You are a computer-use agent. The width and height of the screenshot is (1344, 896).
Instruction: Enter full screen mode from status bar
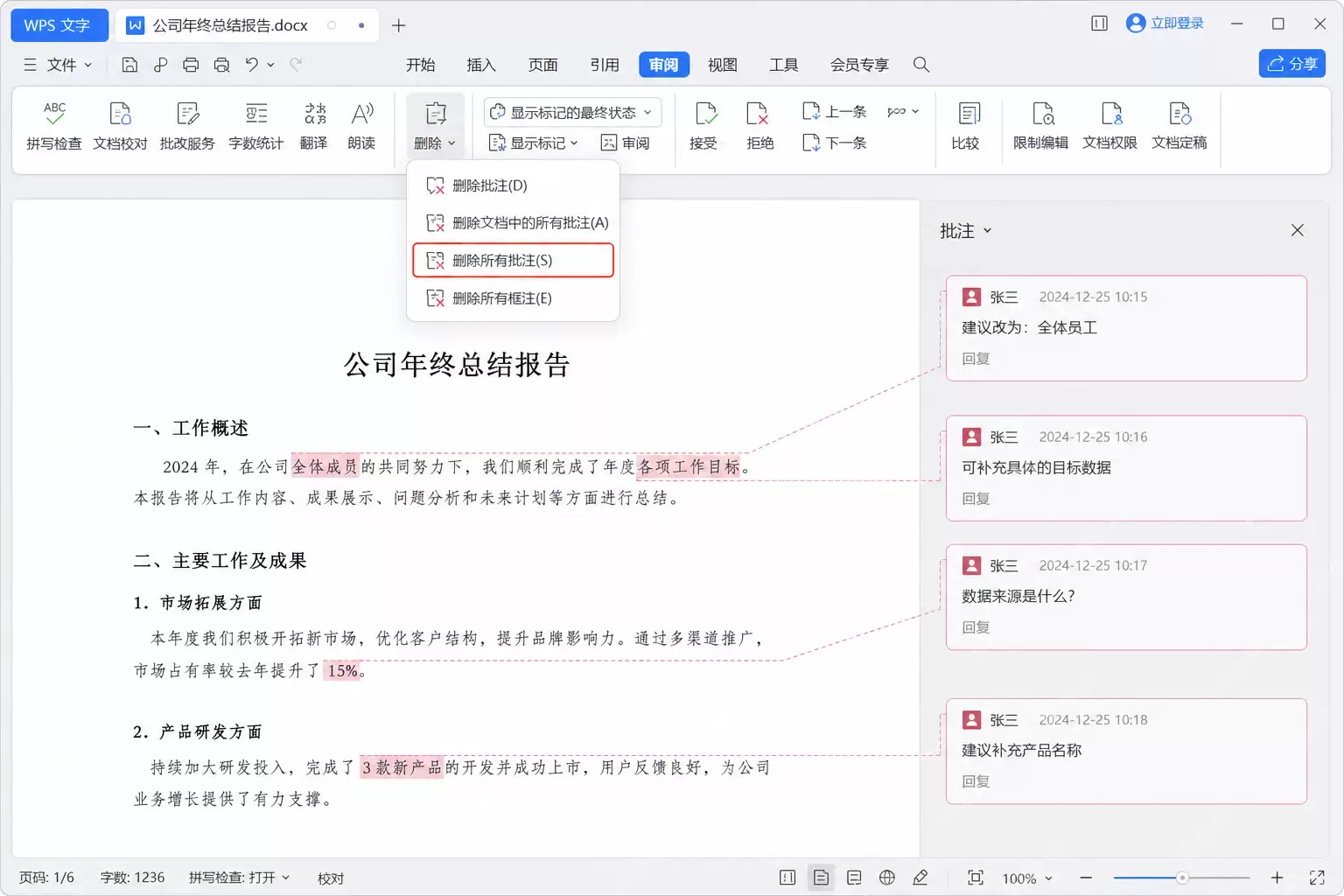[x=1317, y=878]
